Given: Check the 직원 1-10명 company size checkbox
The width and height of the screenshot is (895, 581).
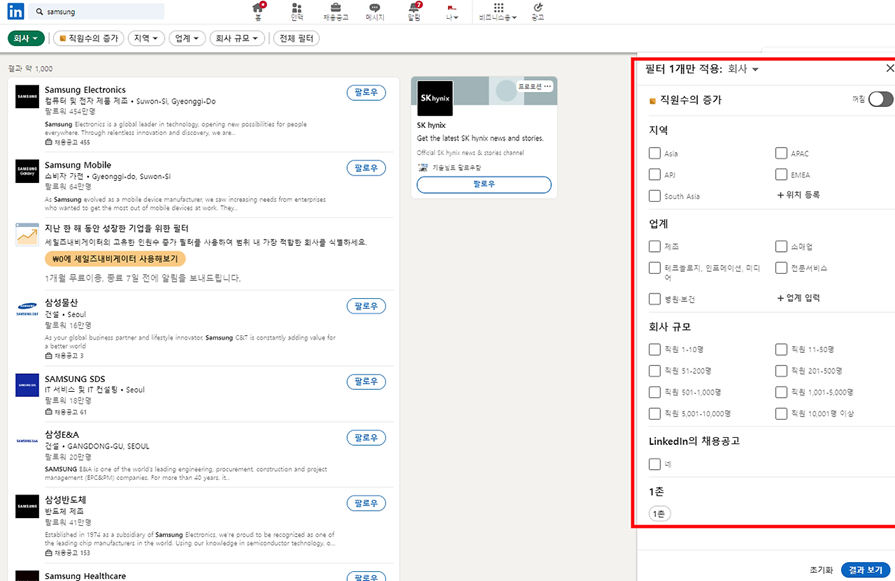Looking at the screenshot, I should 655,350.
